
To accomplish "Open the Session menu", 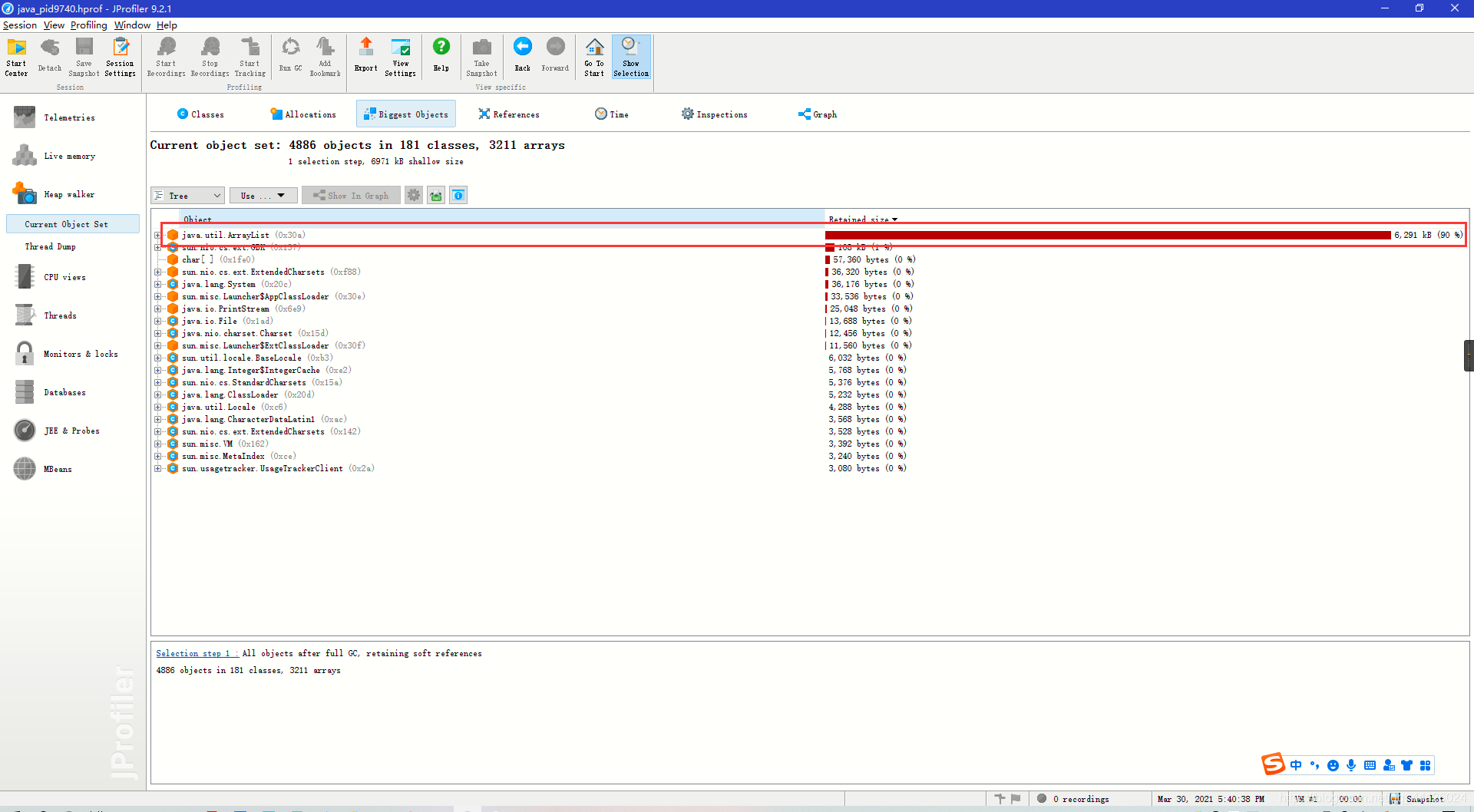I will (x=20, y=25).
